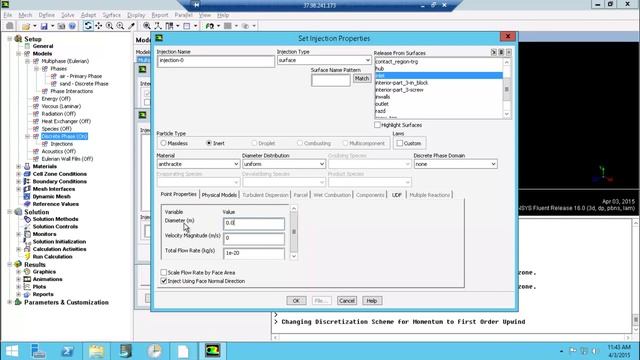Click the gray display options square icon
Viewport: 640px width, 360px height.
[x=228, y=26]
